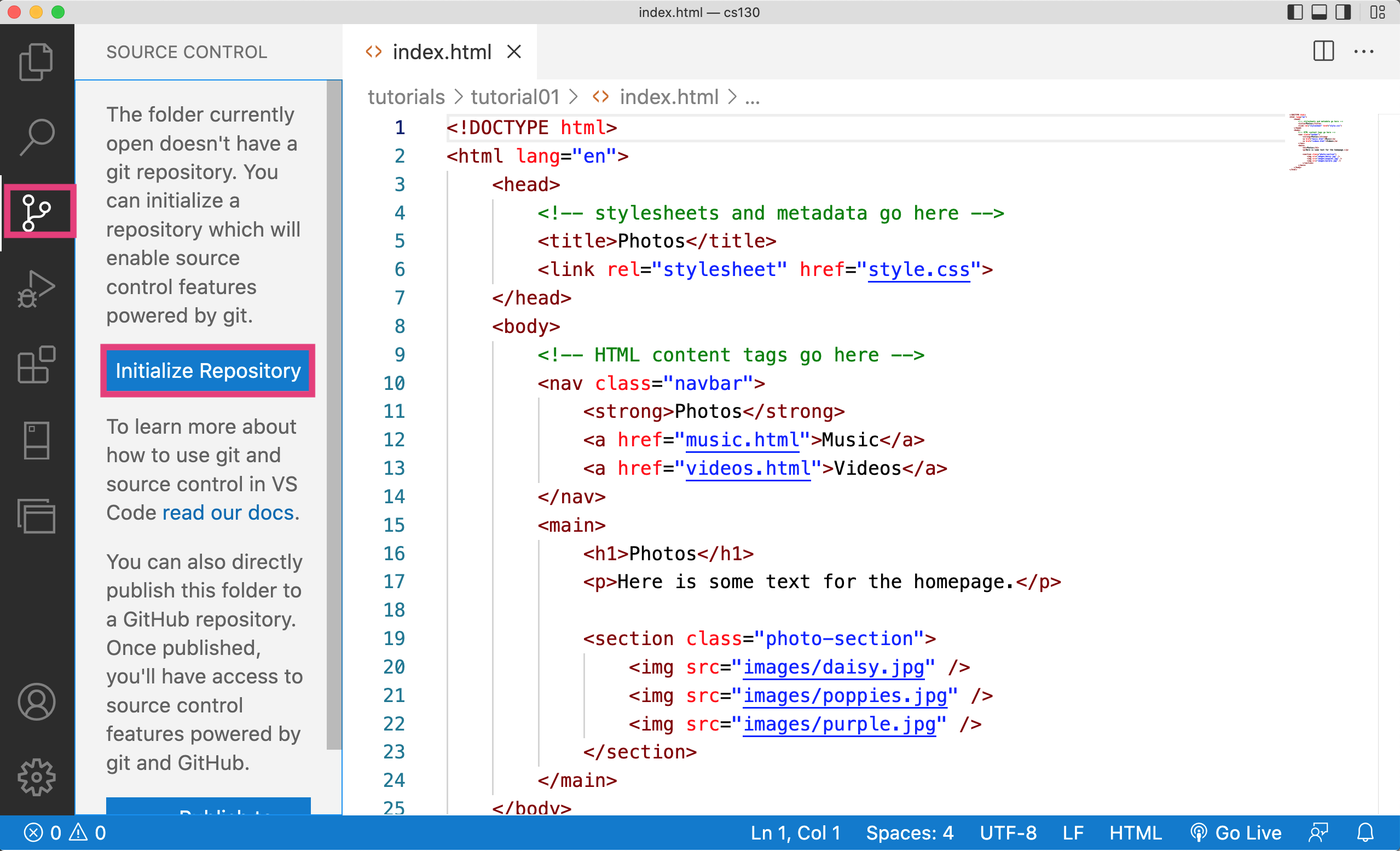1400x851 pixels.
Task: Select the index.html editor tab
Action: pyautogui.click(x=441, y=51)
